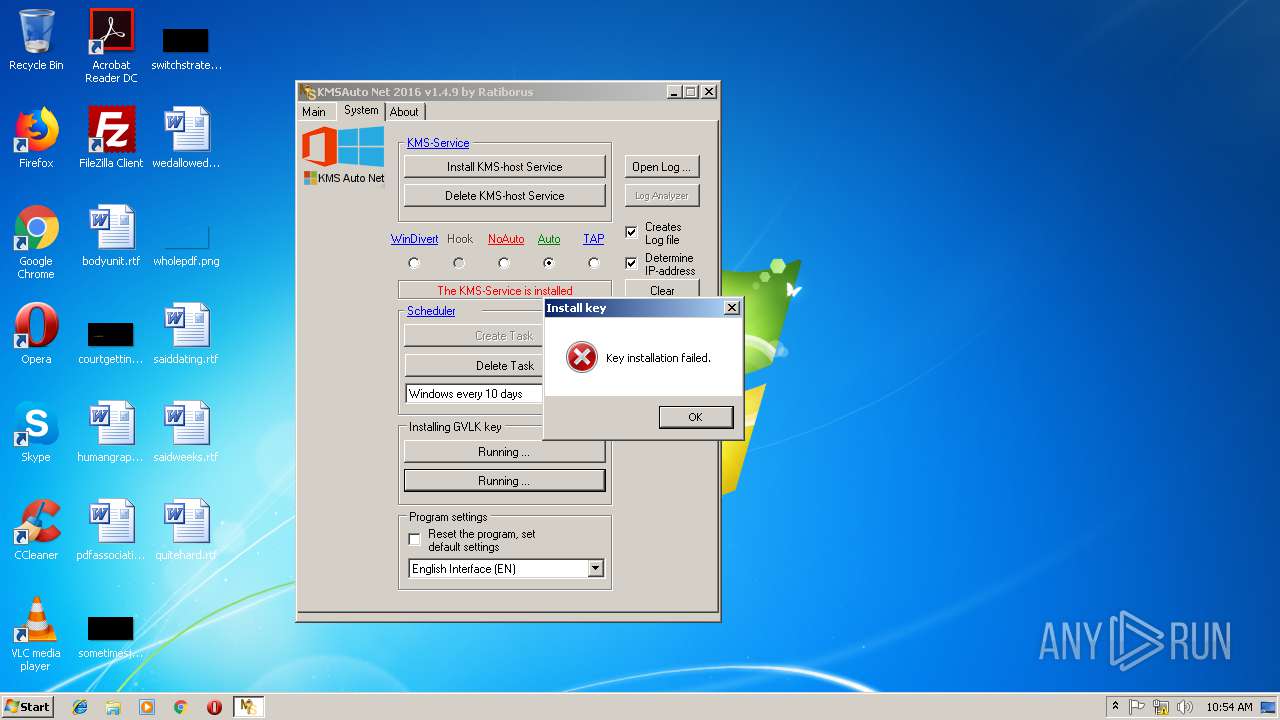Open saidweeks.rtf document
Screen dimensions: 1280x720
coord(186,432)
